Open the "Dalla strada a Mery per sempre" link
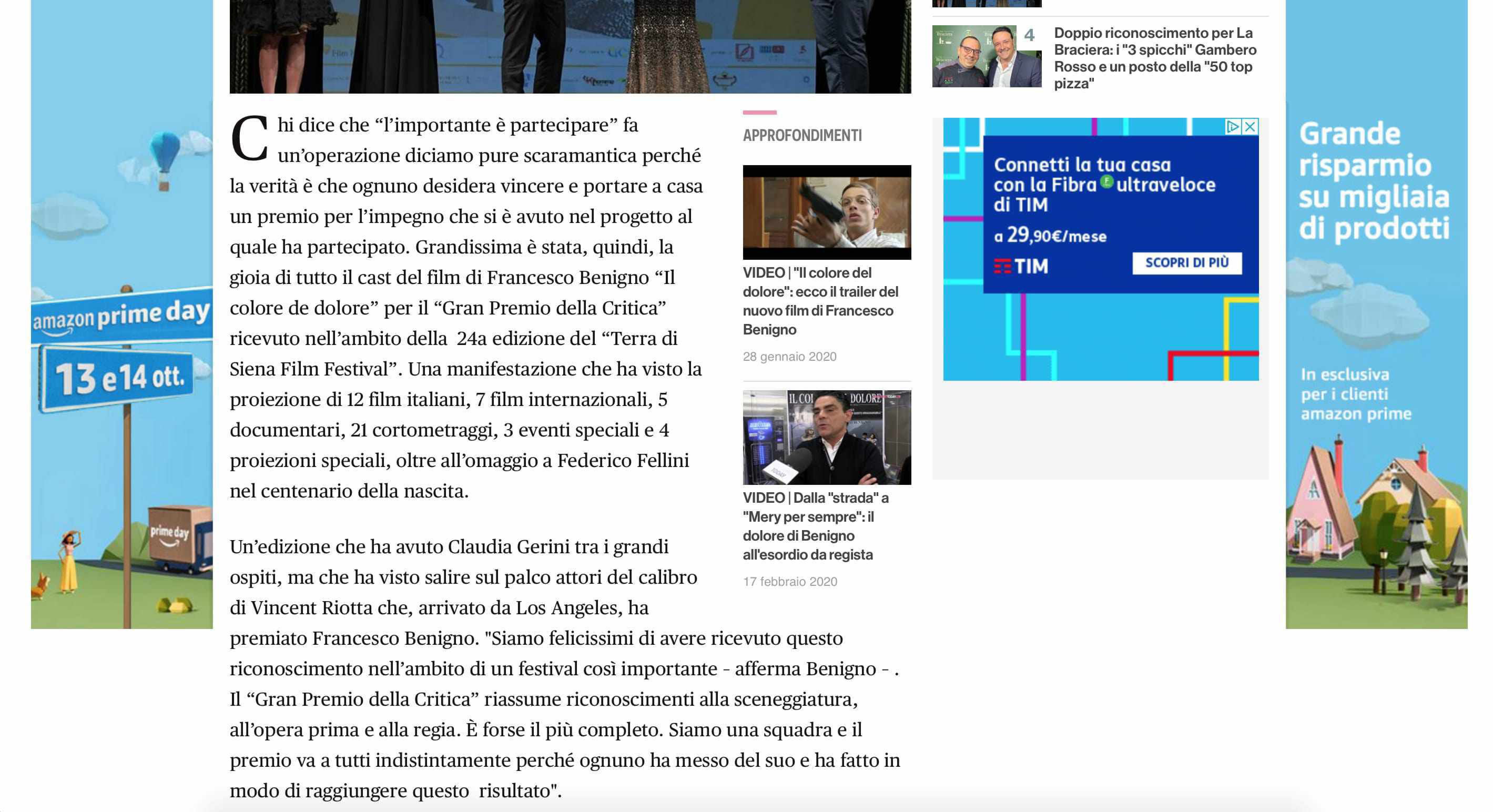Viewport: 1493px width, 812px height. click(816, 526)
